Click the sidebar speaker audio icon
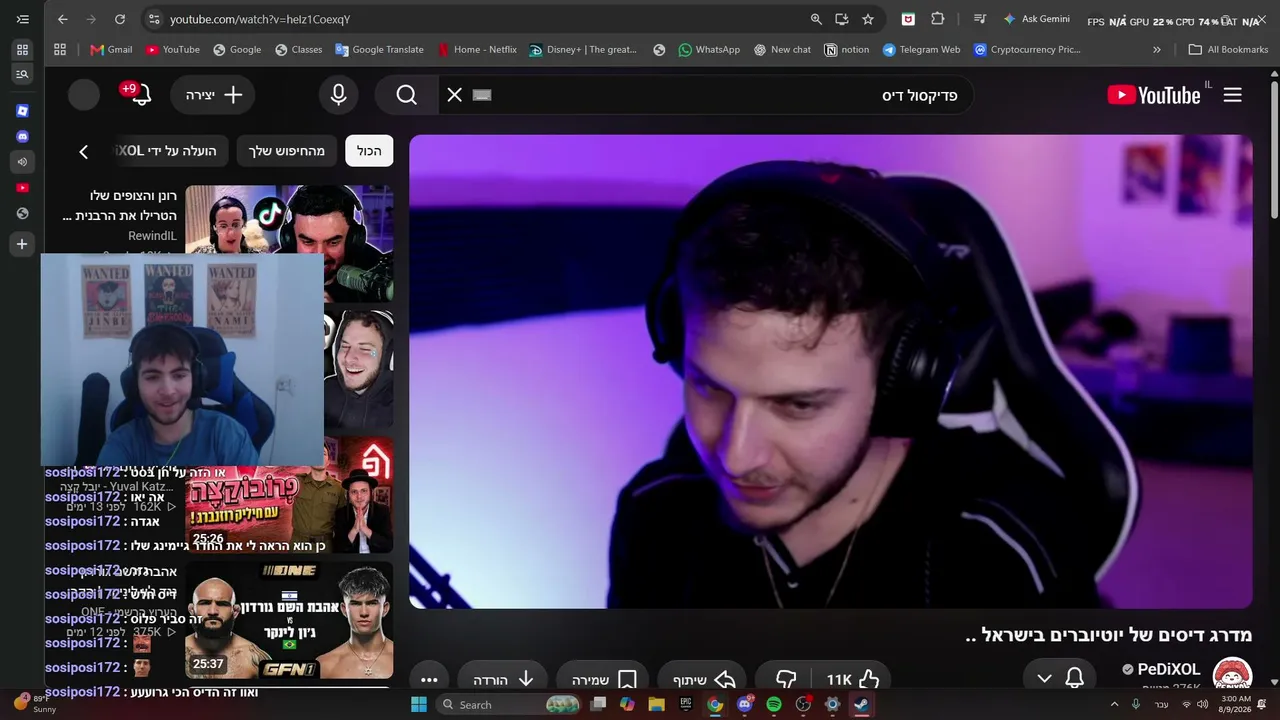This screenshot has width=1280, height=720. pyautogui.click(x=22, y=162)
